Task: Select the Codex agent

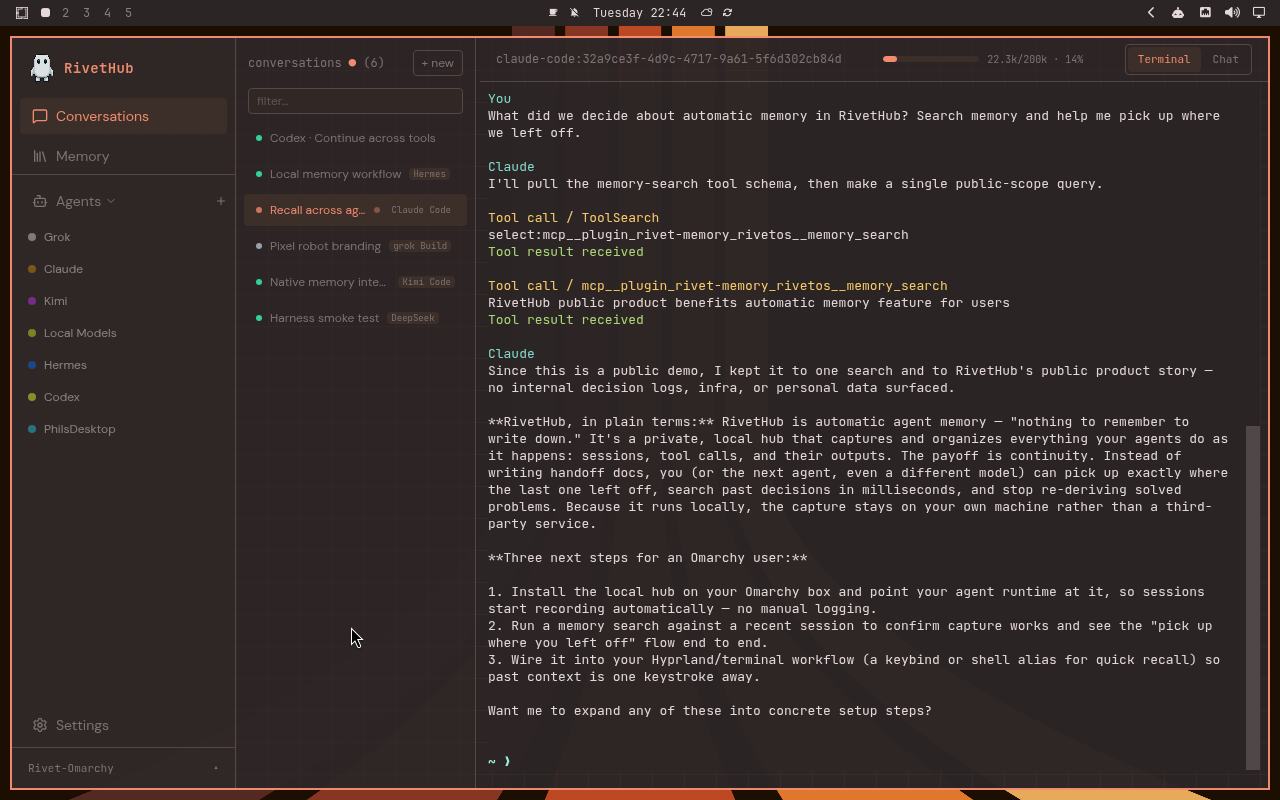Action: click(124, 397)
